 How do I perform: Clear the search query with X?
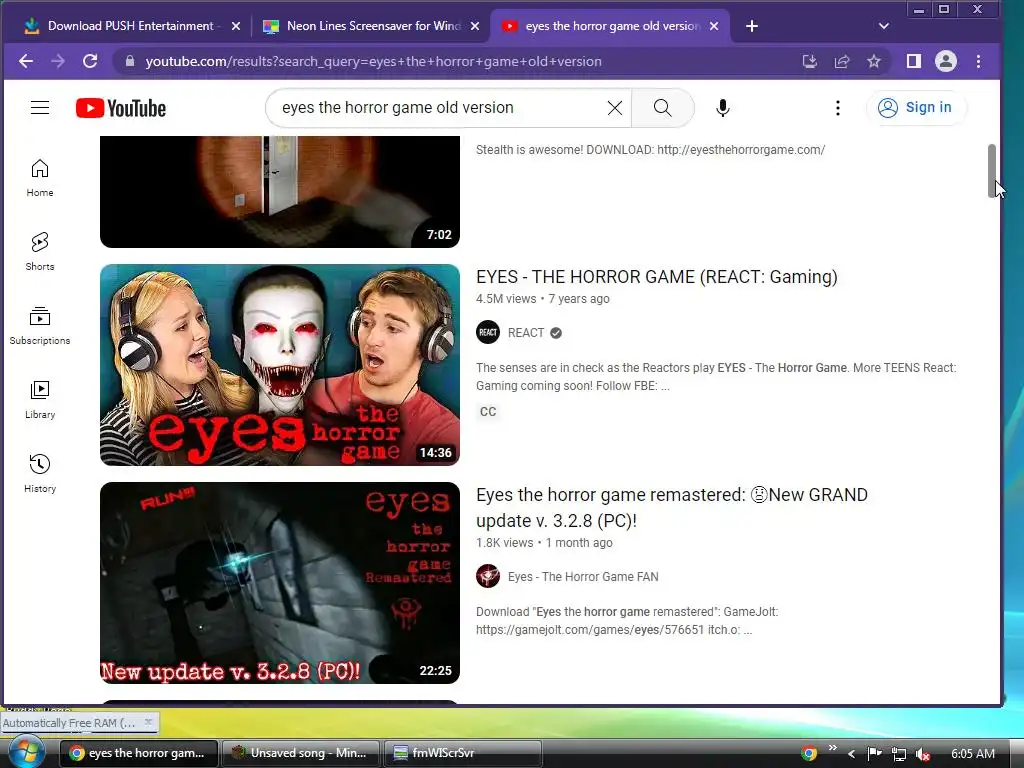coord(615,108)
